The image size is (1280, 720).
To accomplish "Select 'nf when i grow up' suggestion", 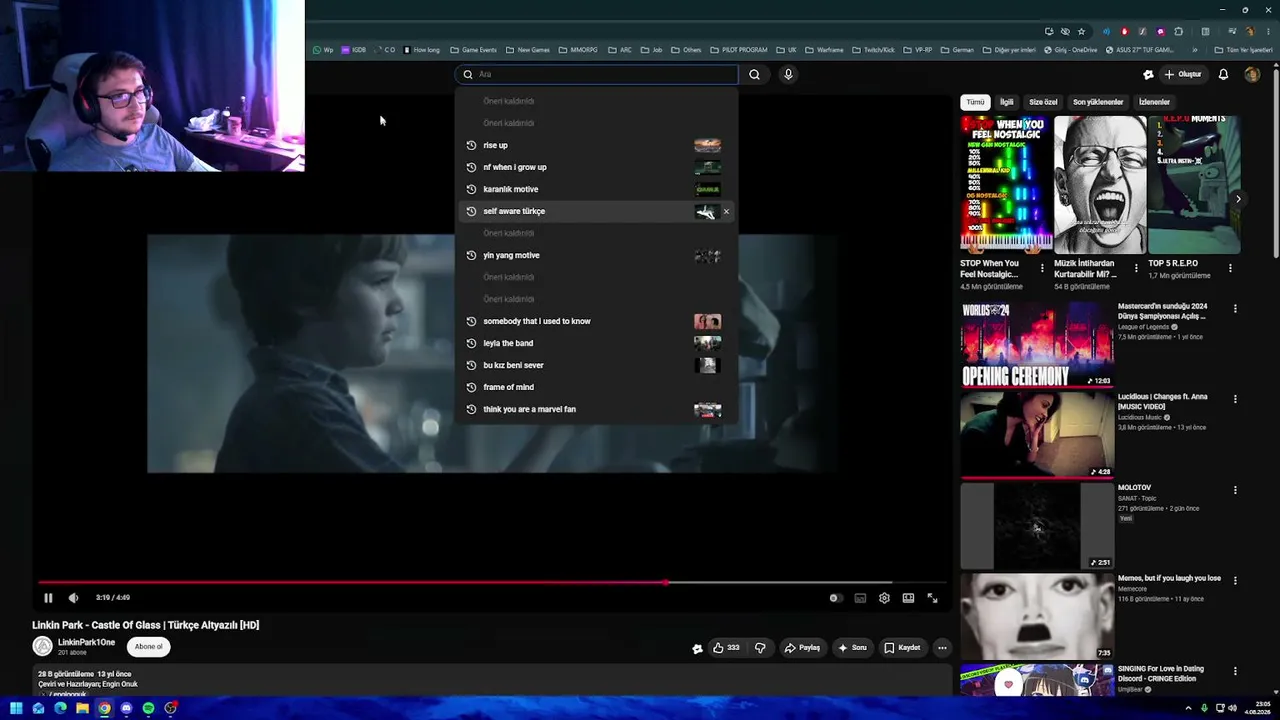I will [x=596, y=167].
